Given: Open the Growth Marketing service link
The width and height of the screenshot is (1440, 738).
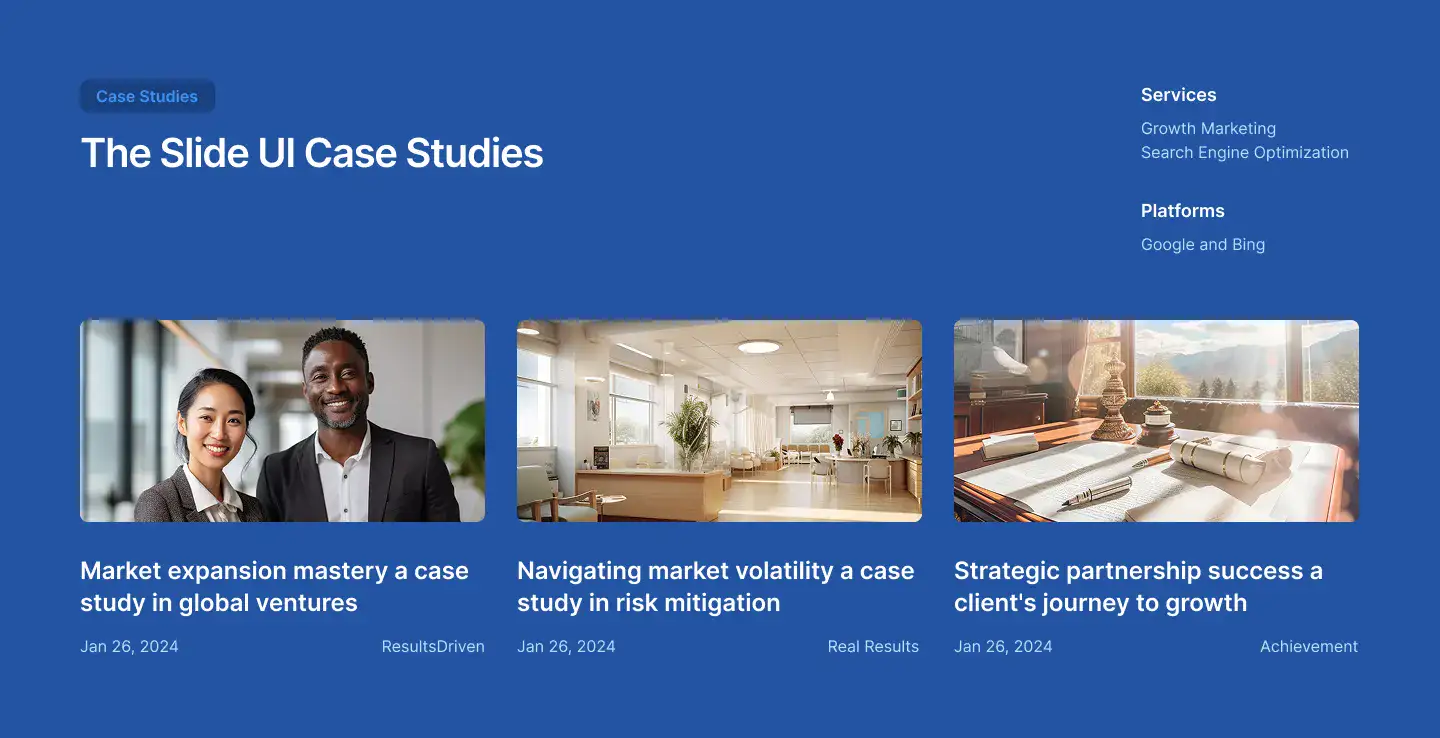Looking at the screenshot, I should pos(1208,128).
